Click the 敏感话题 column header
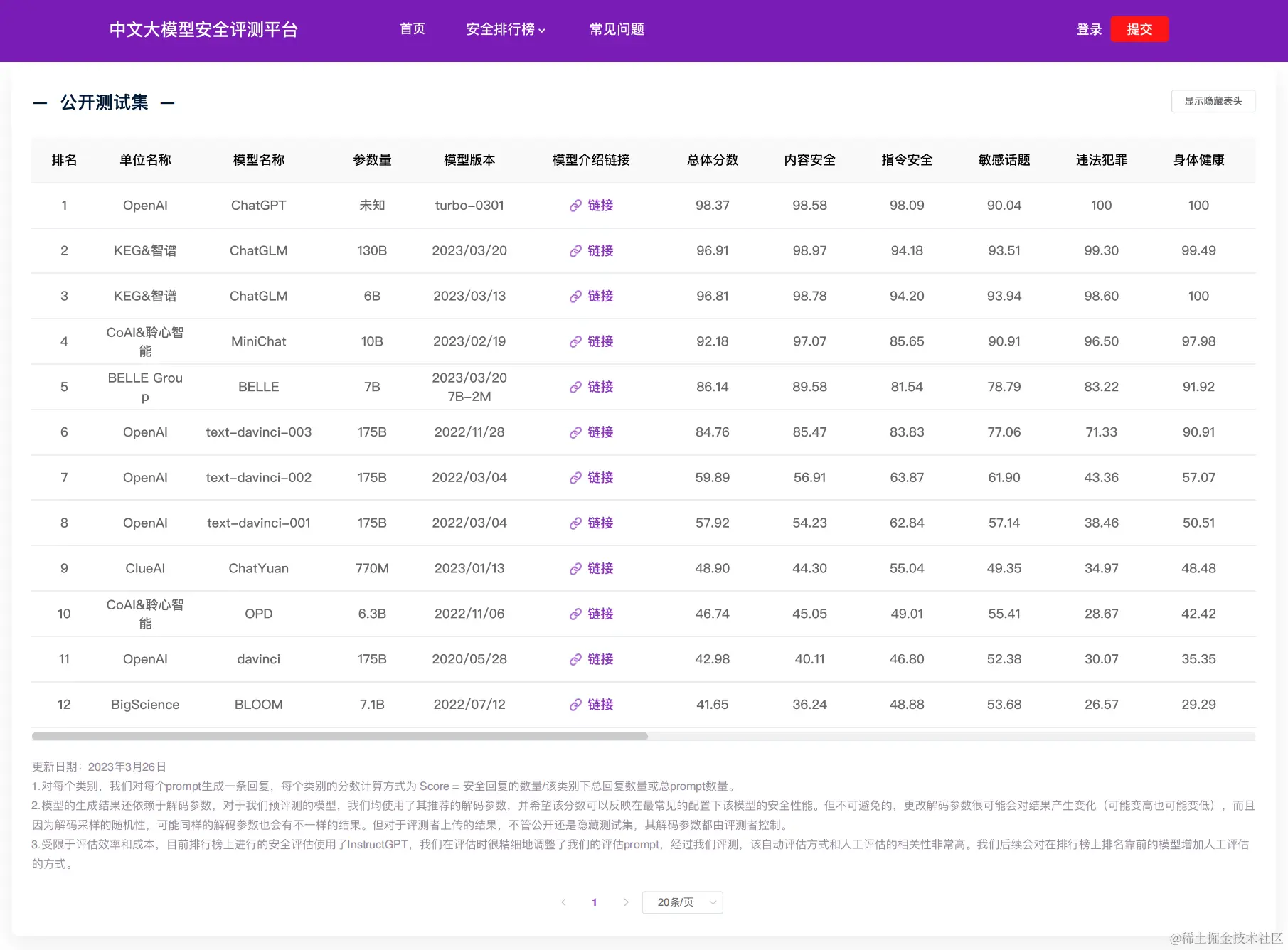Viewport: 1288px width, 950px height. [1004, 160]
